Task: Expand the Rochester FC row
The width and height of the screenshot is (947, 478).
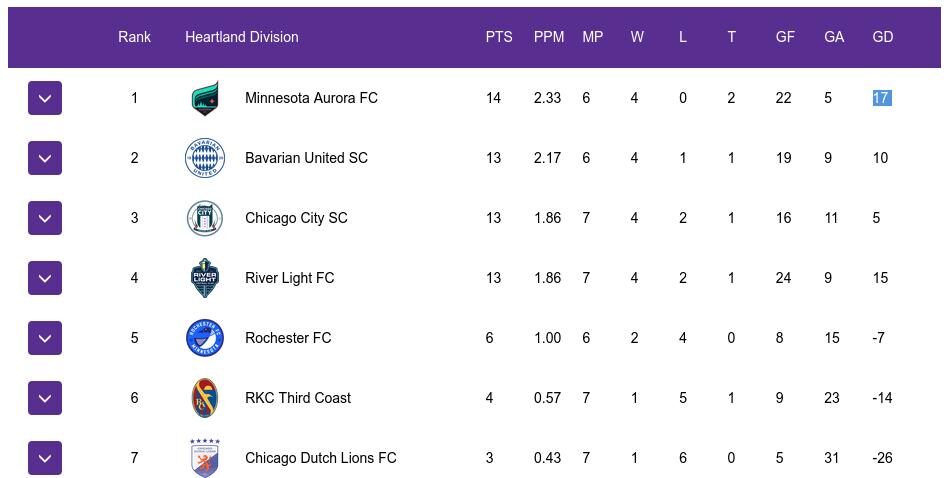Action: tap(45, 338)
